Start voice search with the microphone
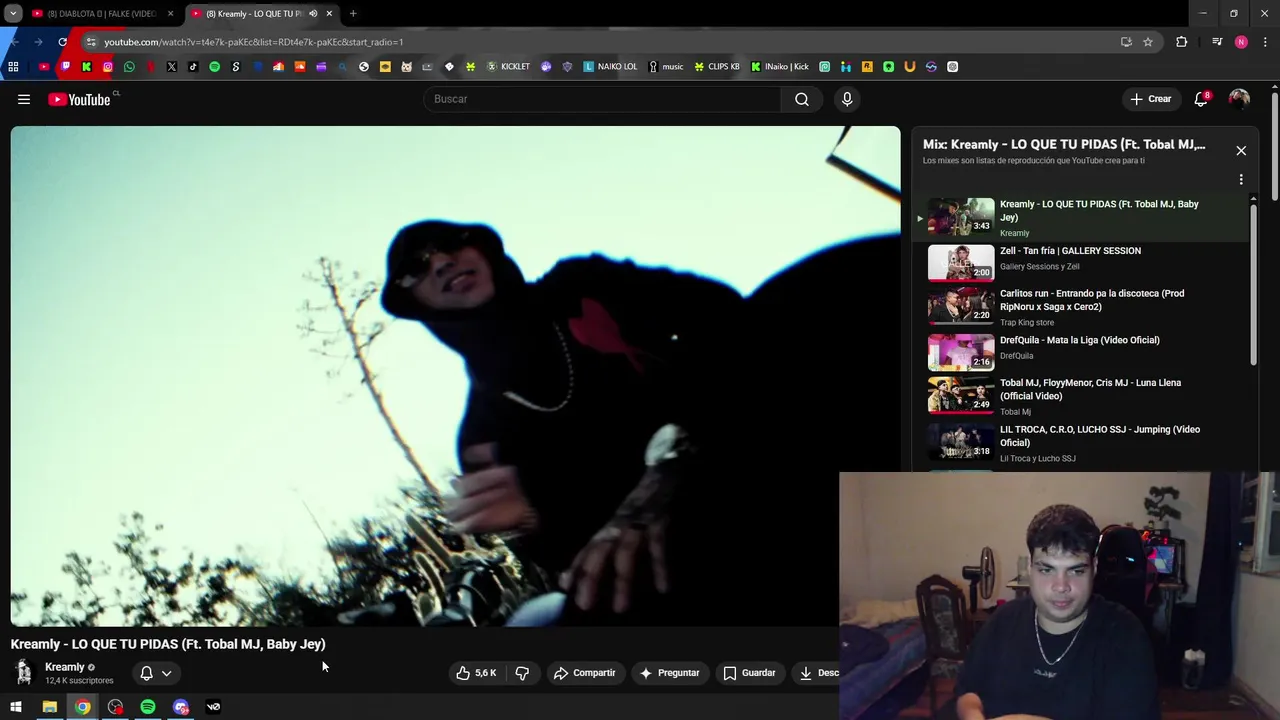This screenshot has height=720, width=1280. (x=847, y=99)
